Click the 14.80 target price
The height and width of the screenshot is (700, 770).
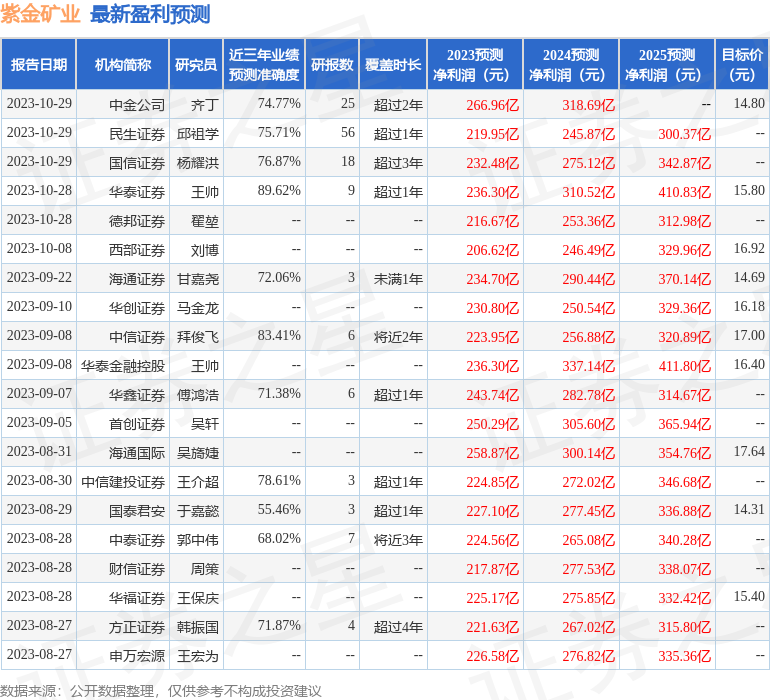coord(749,103)
